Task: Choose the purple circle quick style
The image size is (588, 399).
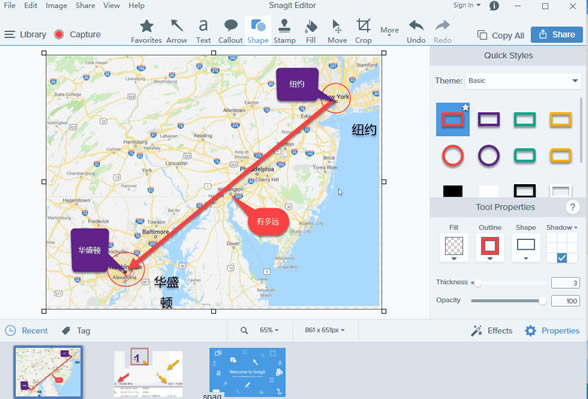Action: (489, 155)
